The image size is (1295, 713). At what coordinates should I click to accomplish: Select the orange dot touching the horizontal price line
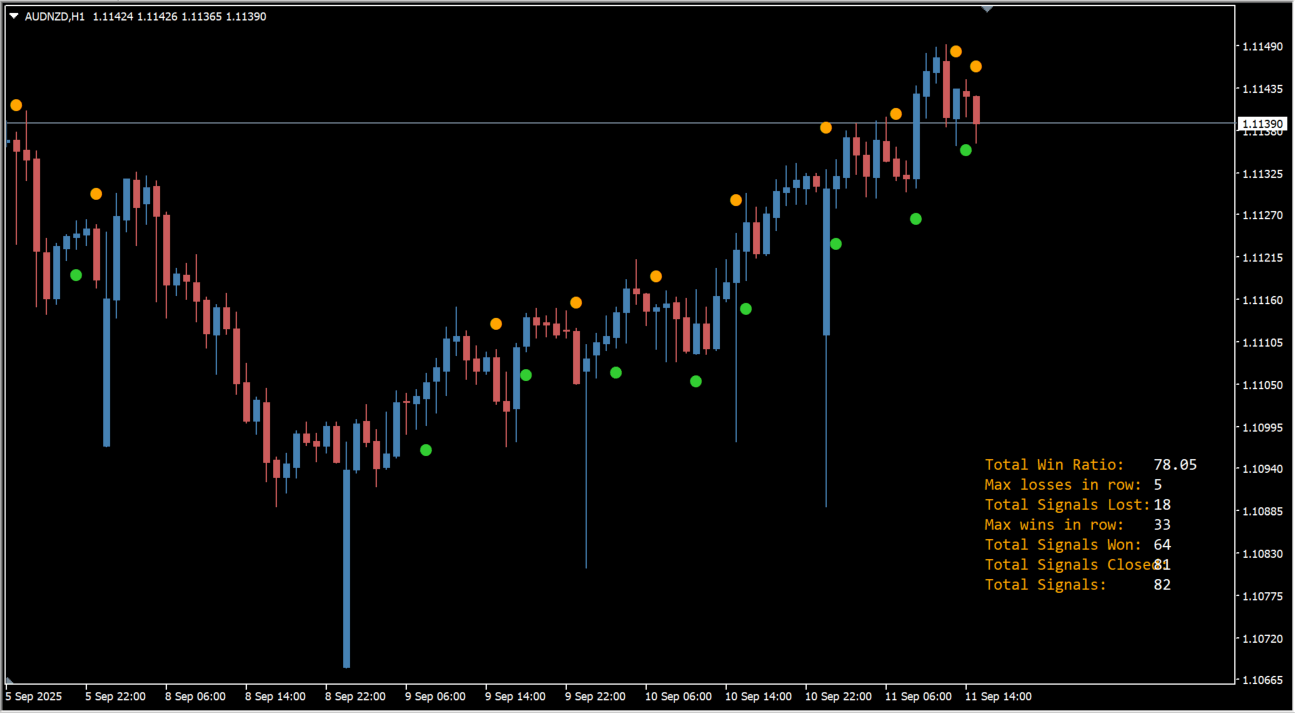[x=826, y=127]
